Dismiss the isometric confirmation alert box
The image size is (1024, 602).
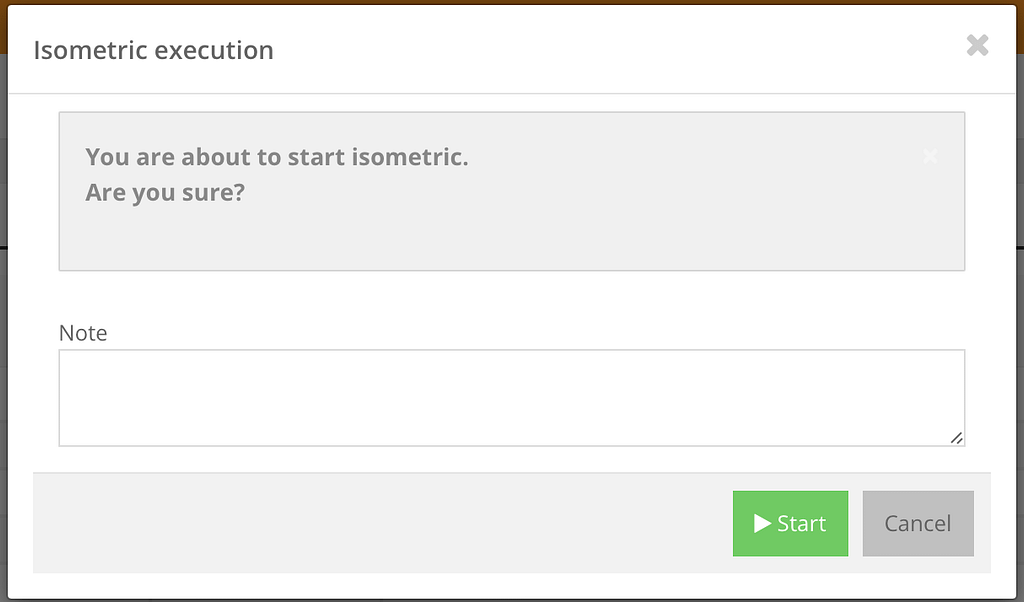930,156
